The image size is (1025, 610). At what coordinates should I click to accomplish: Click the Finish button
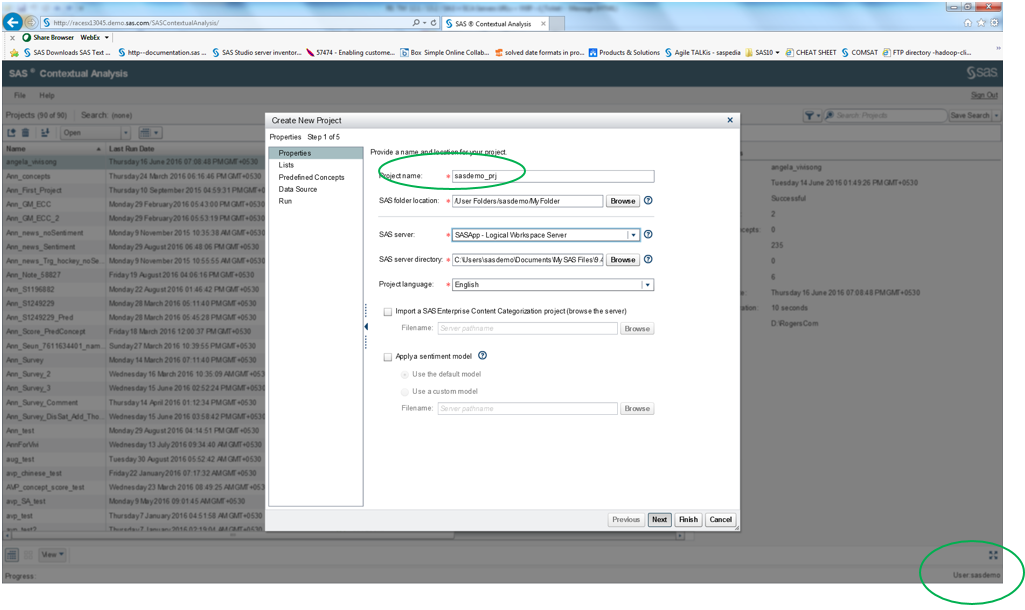pyautogui.click(x=688, y=520)
